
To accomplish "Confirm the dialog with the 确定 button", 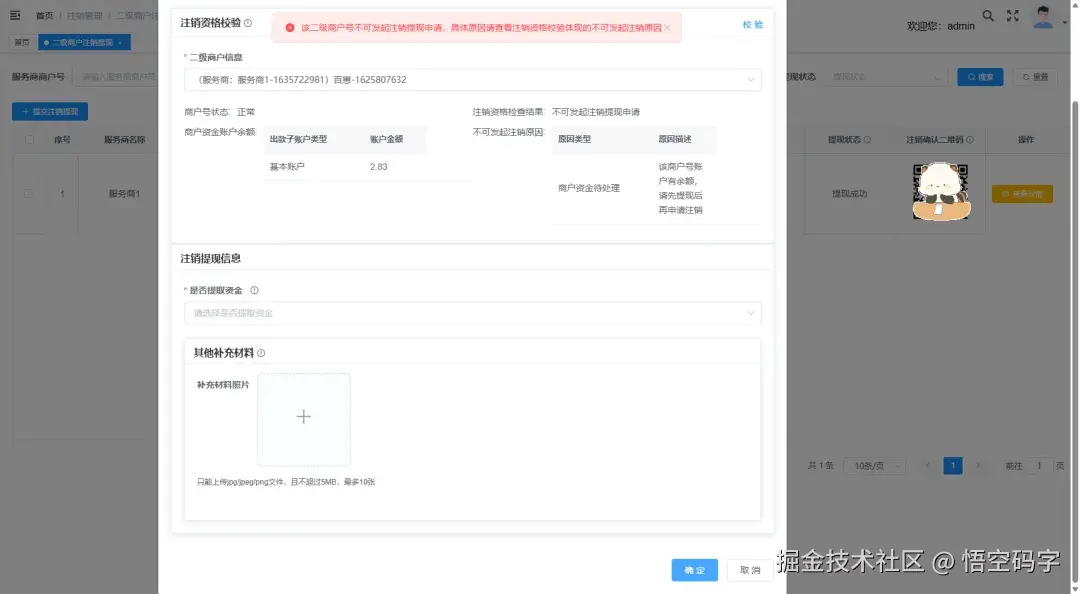I will coord(694,569).
